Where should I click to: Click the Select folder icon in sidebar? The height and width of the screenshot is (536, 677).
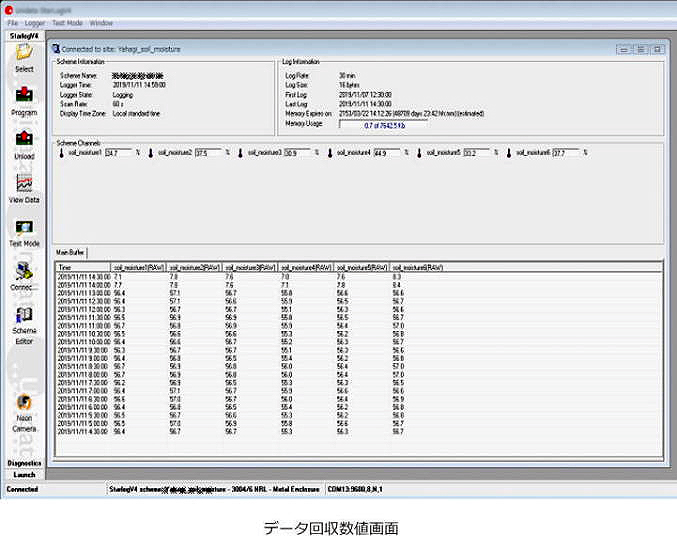(24, 54)
